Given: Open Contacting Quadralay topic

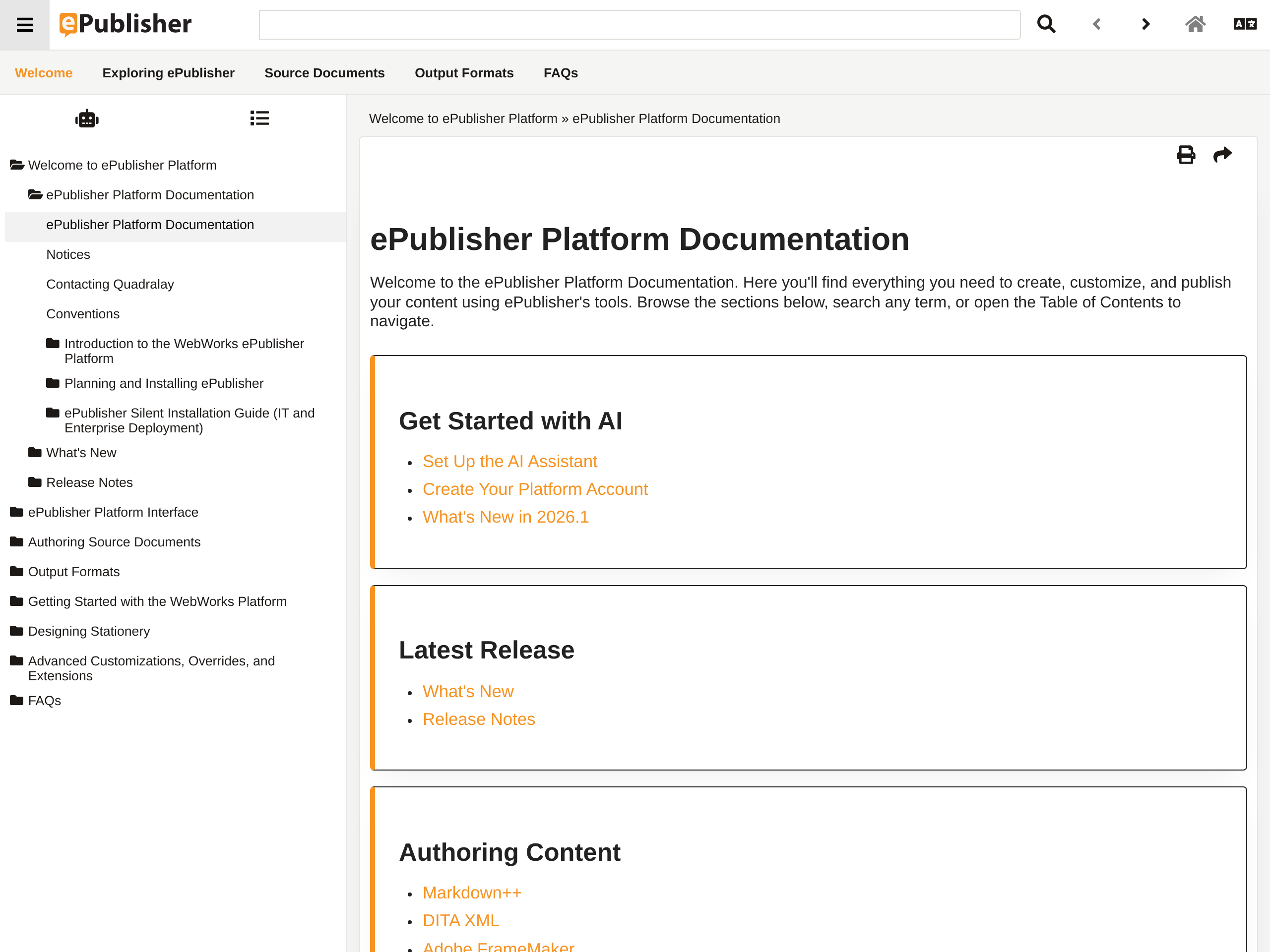Looking at the screenshot, I should [110, 284].
